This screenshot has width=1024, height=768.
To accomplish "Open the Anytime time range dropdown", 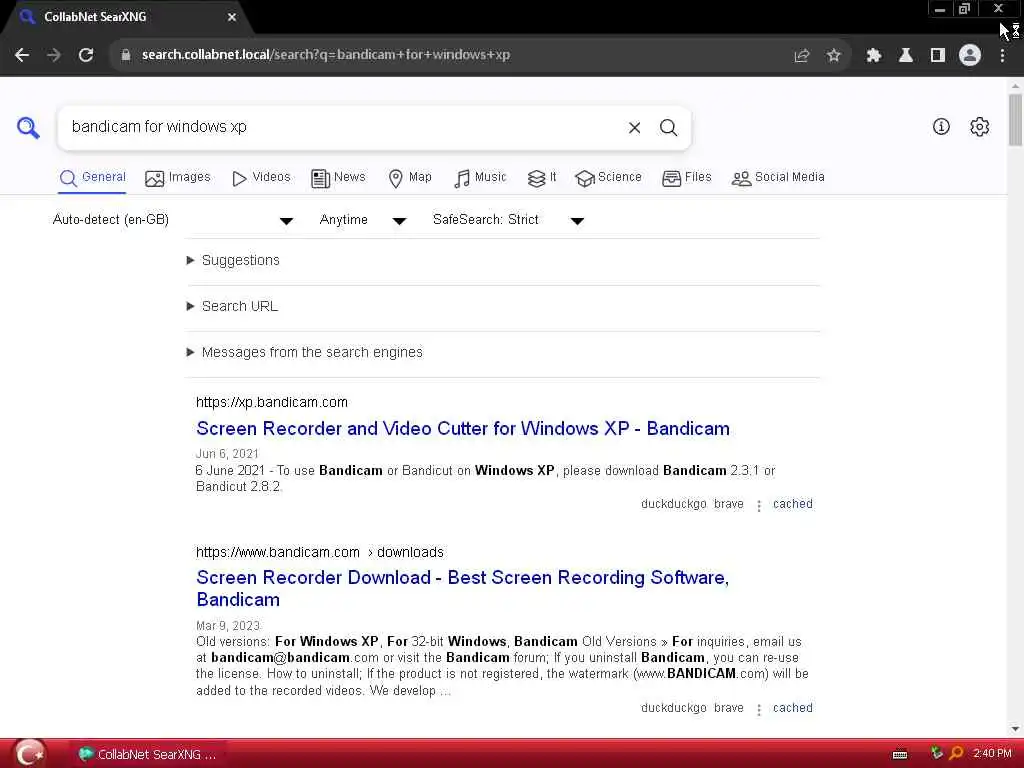I will pyautogui.click(x=362, y=220).
